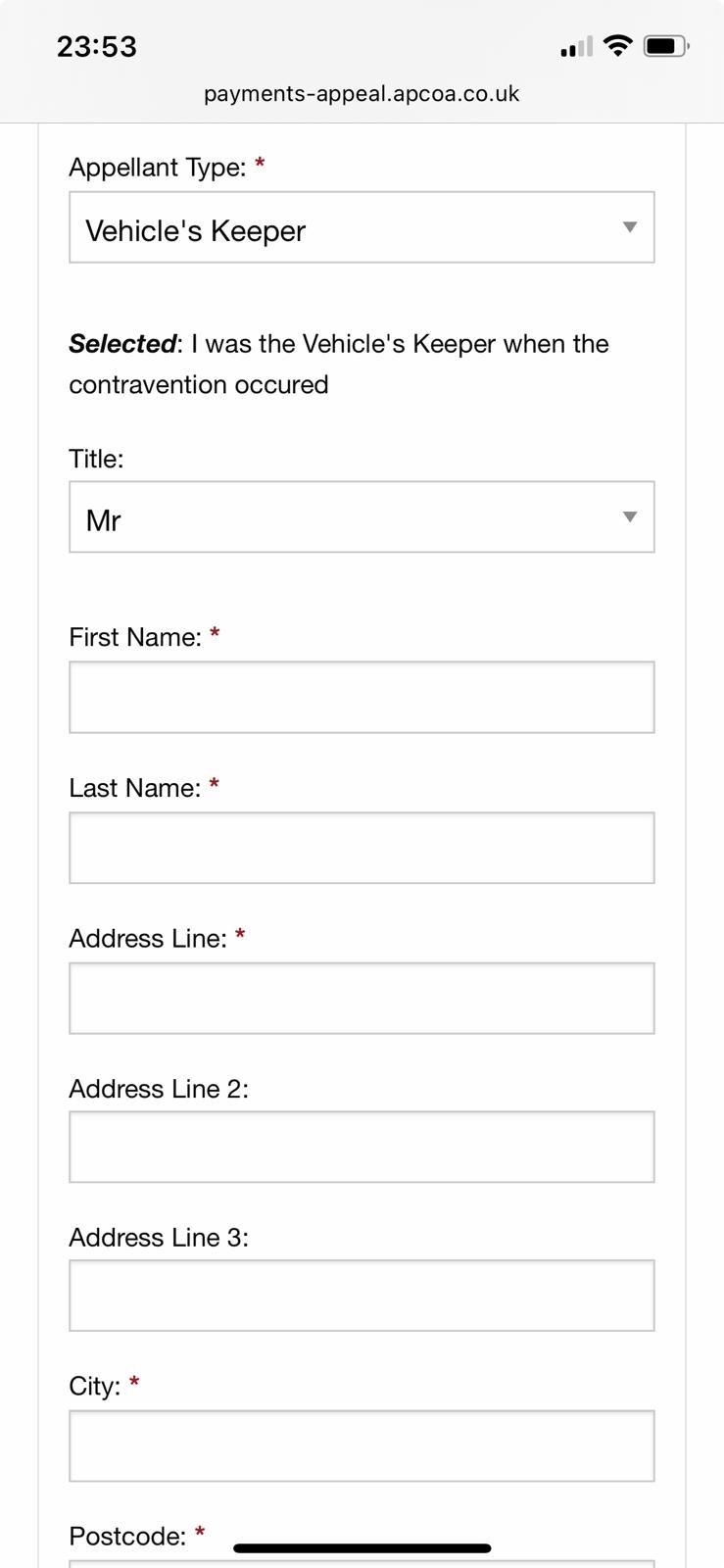
Task: Click the arrow on the Title dropdown
Action: pos(630,517)
